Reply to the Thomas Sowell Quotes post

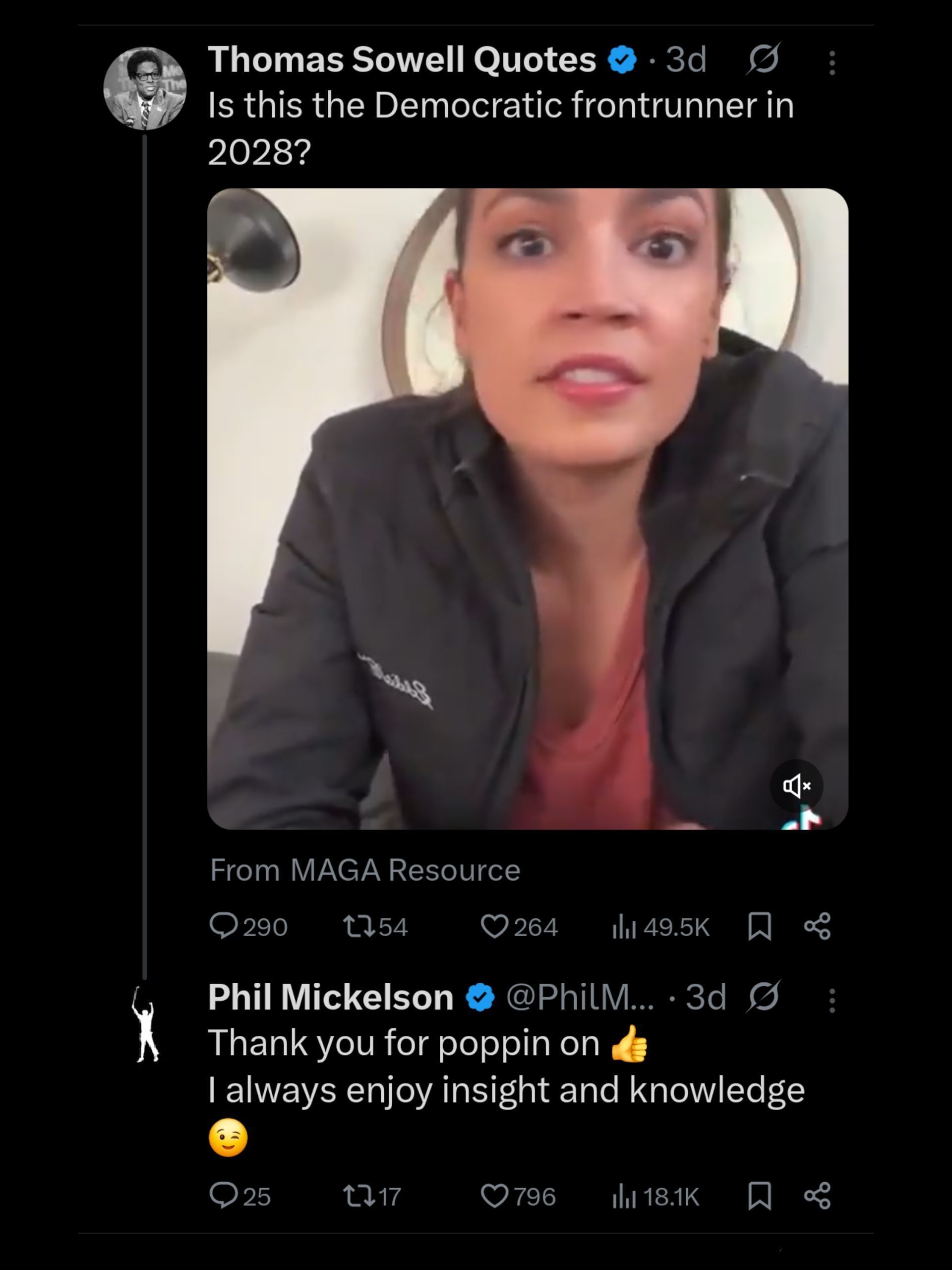[x=224, y=926]
